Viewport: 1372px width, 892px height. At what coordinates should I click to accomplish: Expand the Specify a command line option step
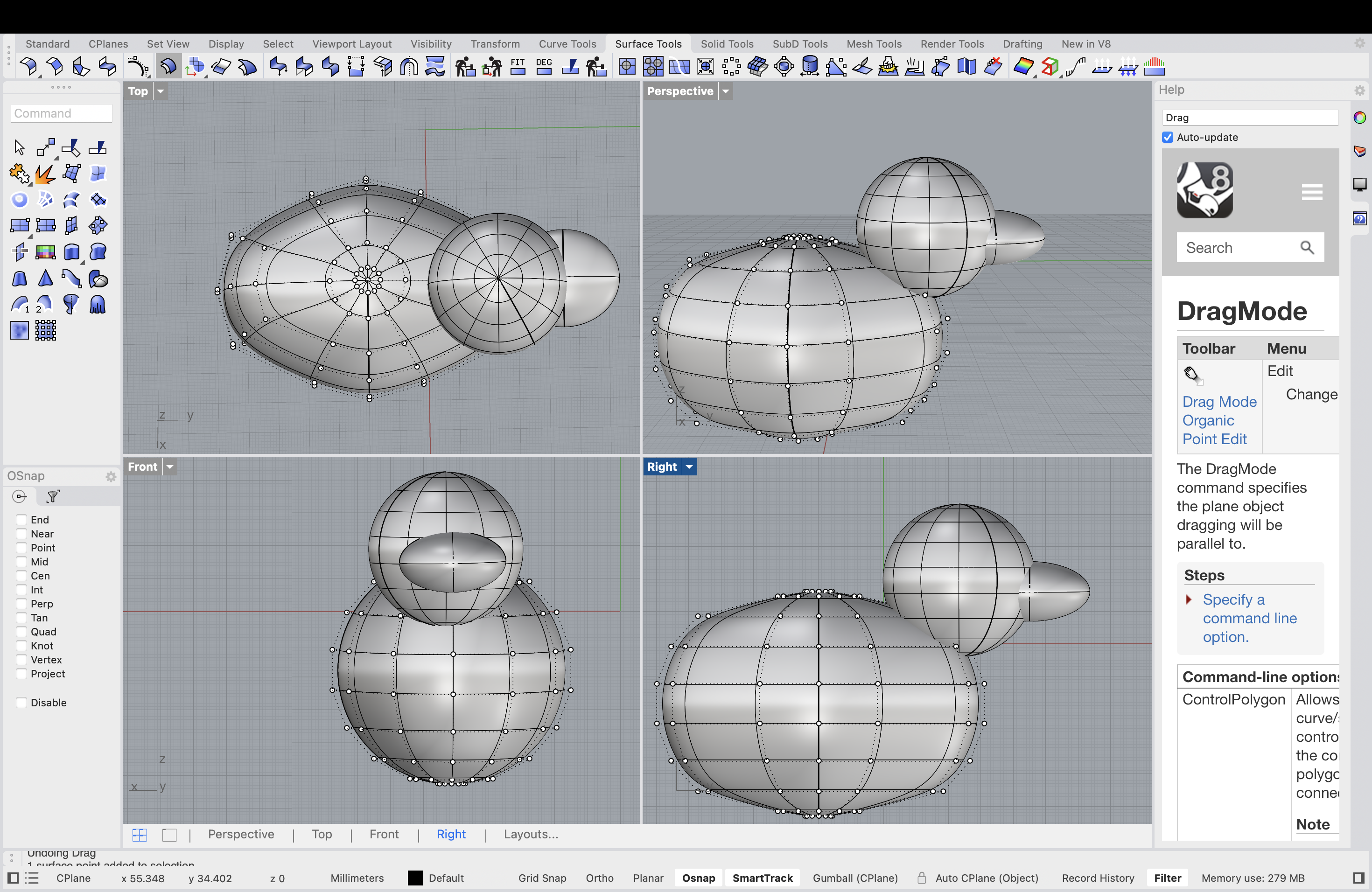coord(1188,599)
